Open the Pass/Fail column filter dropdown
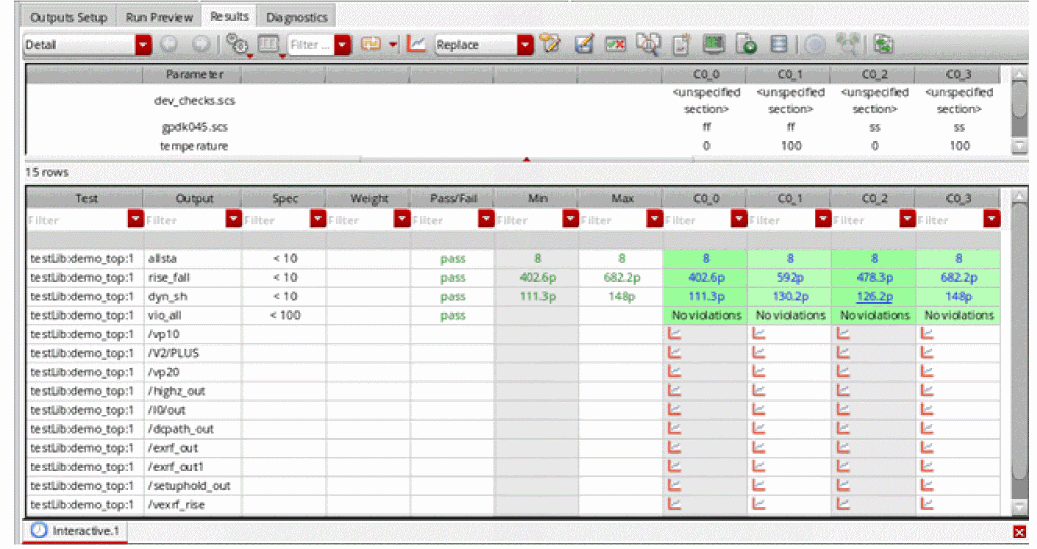Screen dimensions: 1037x549 tap(486, 220)
